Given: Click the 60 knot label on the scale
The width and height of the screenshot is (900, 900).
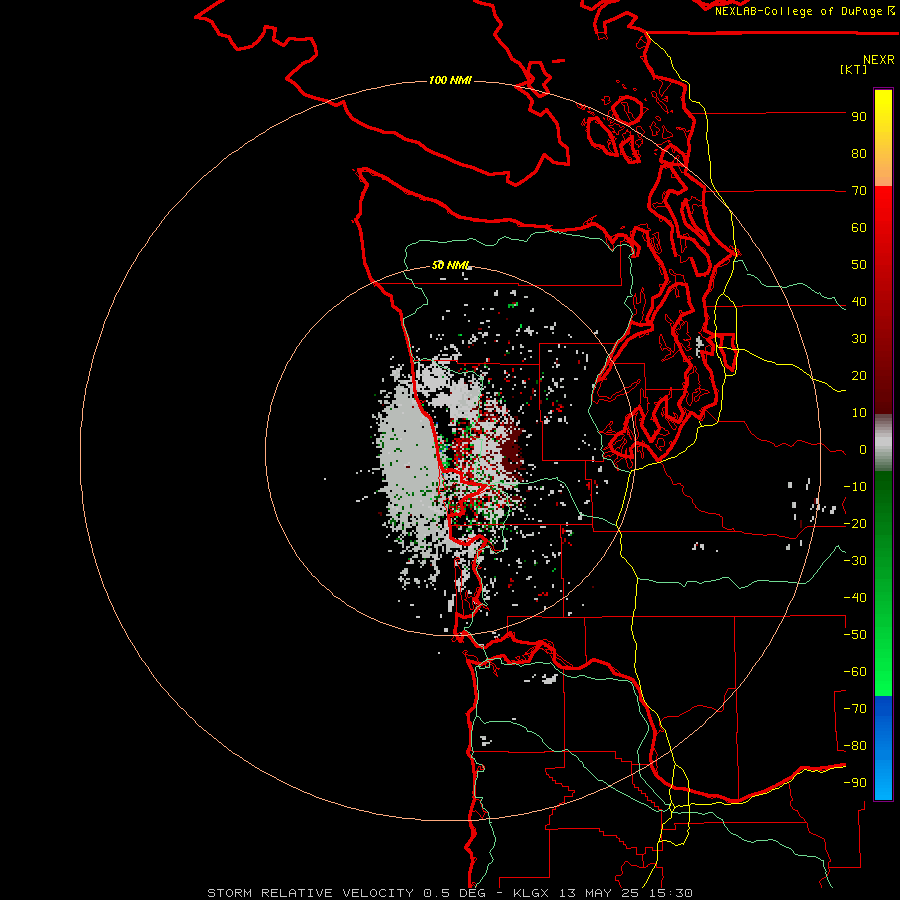Looking at the screenshot, I should [x=859, y=228].
